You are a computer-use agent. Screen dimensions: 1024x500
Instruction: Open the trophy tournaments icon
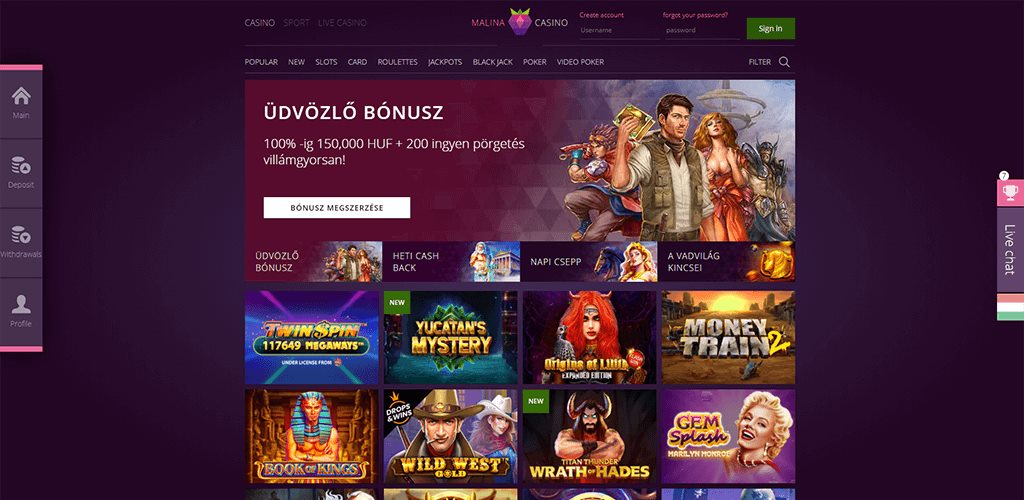[1010, 193]
